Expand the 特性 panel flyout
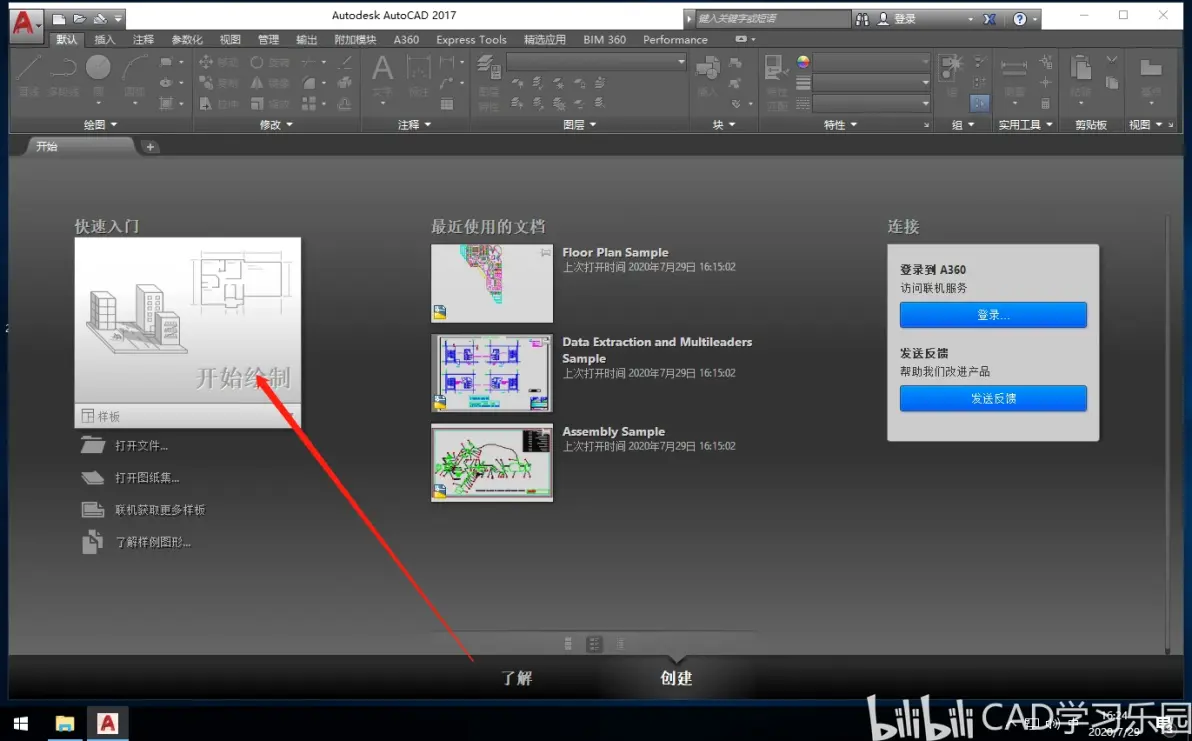Viewport: 1192px width, 741px height. coord(840,125)
